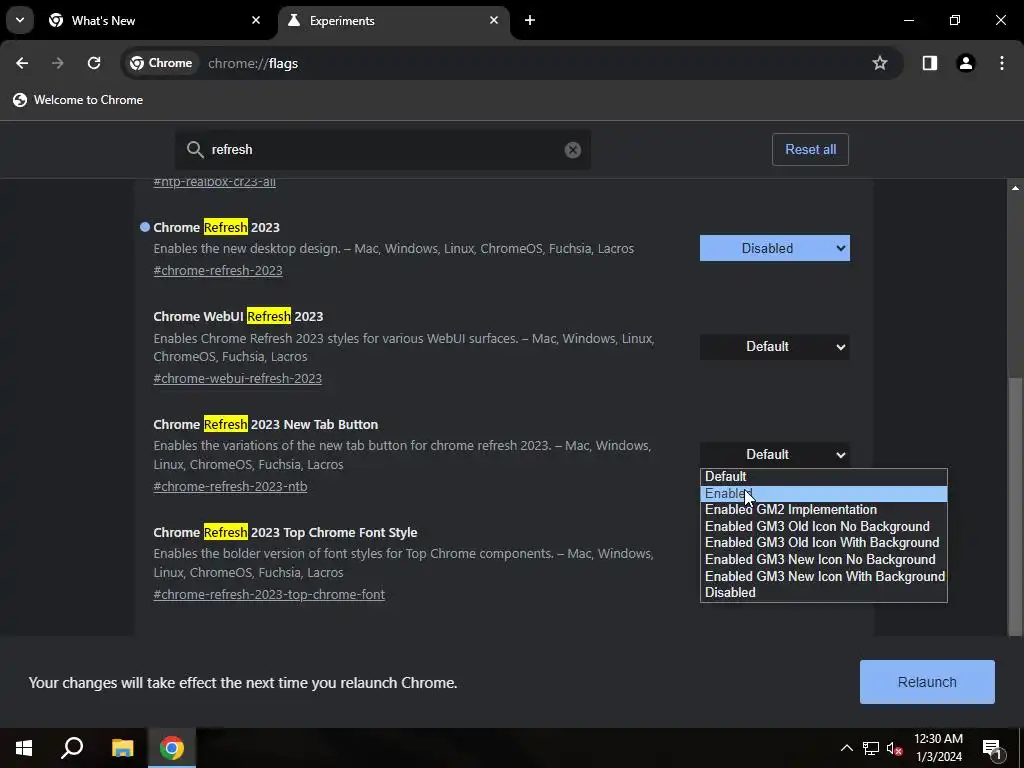Open #chrome-refresh-2023 anchor link
Viewport: 1024px width, 768px height.
pyautogui.click(x=218, y=270)
